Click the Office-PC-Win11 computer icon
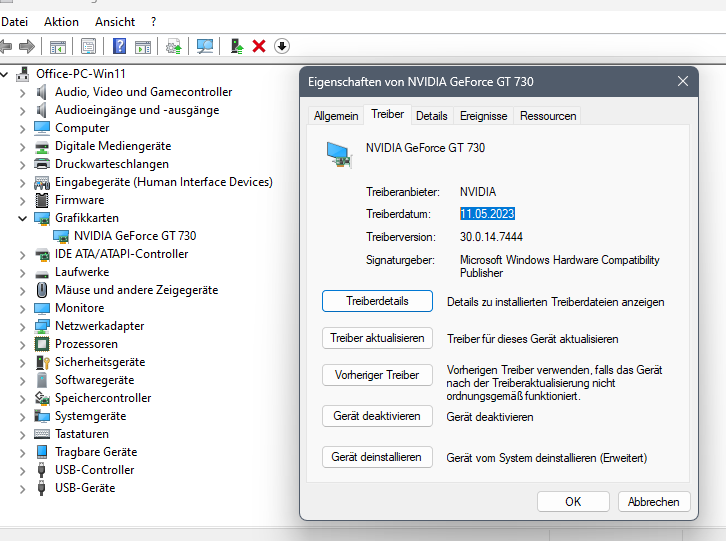 [x=22, y=74]
